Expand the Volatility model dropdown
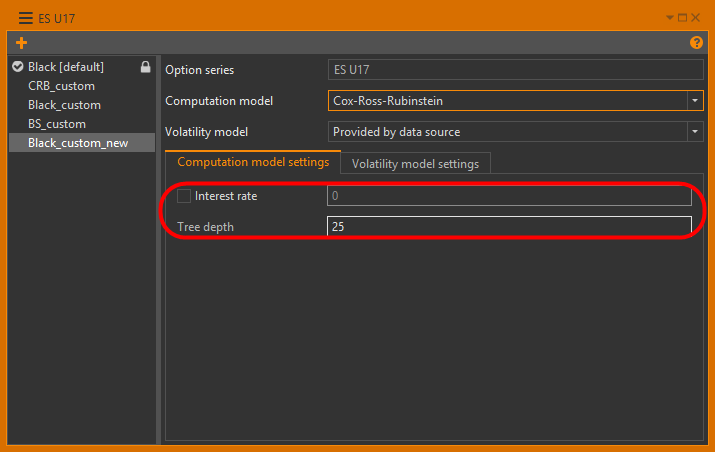Image resolution: width=715 pixels, height=452 pixels. [694, 131]
